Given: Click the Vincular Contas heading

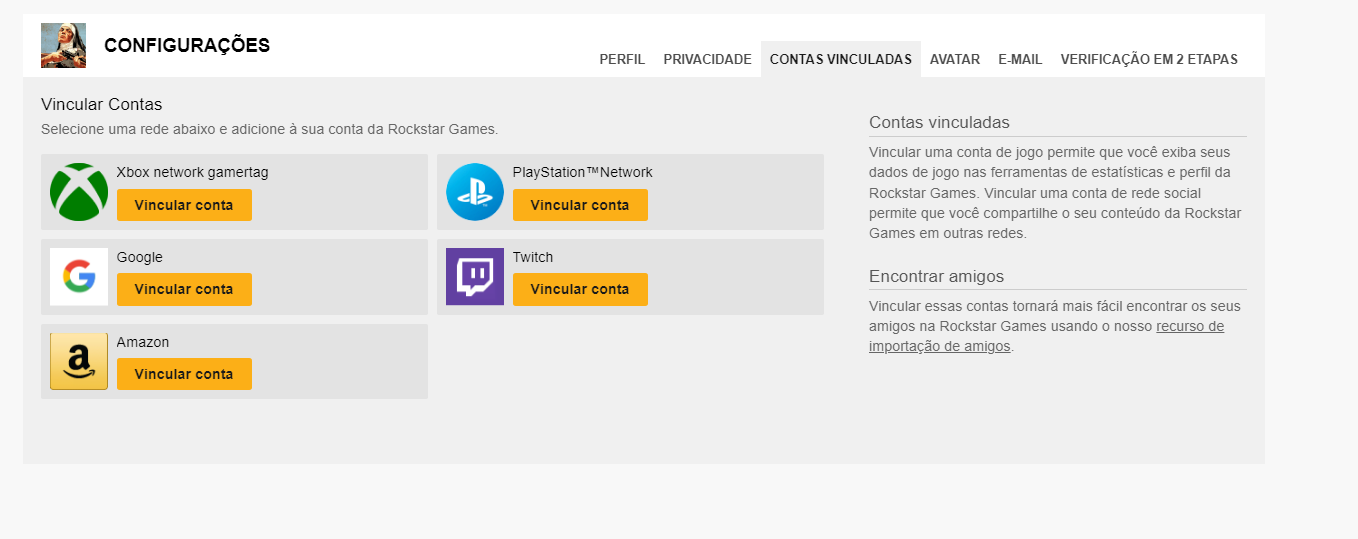Looking at the screenshot, I should [x=101, y=104].
